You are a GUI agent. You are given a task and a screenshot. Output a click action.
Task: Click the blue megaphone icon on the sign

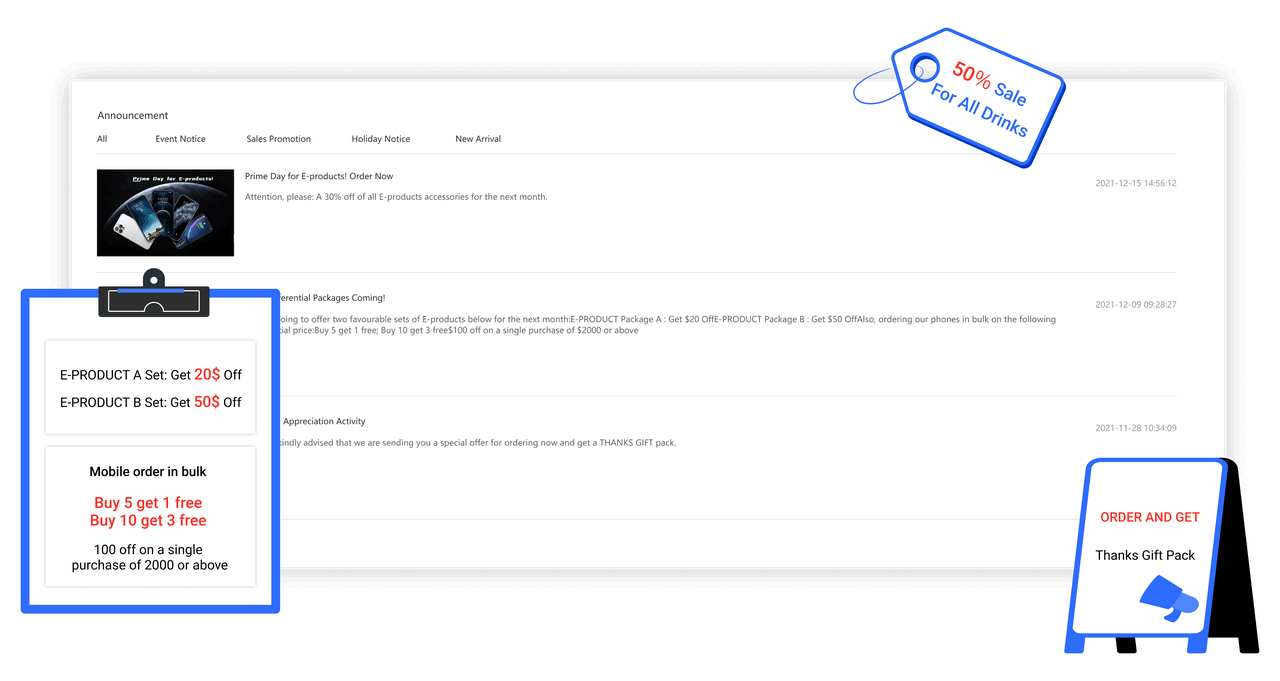pos(1168,599)
